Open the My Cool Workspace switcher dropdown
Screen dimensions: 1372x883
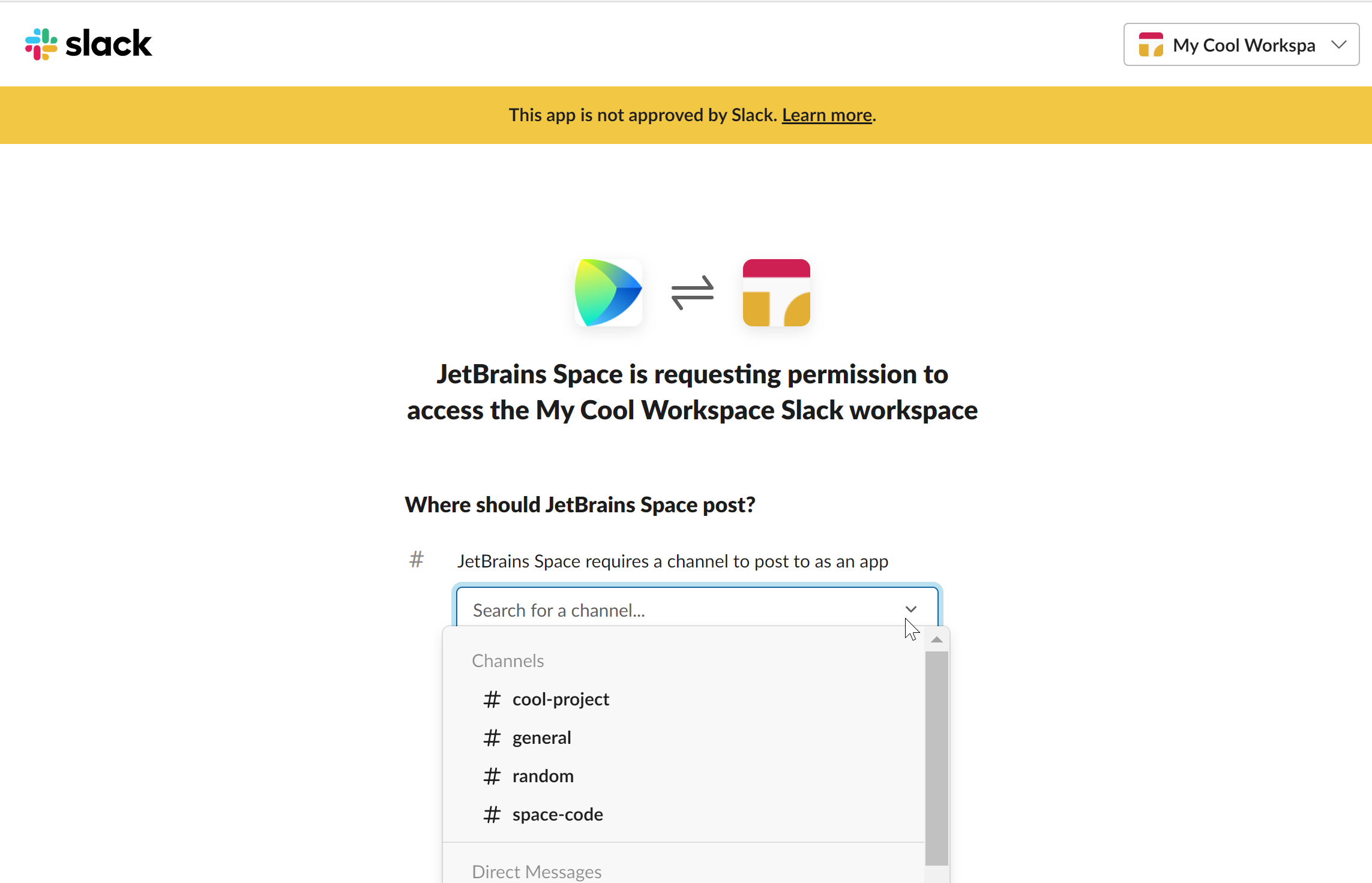(x=1241, y=45)
